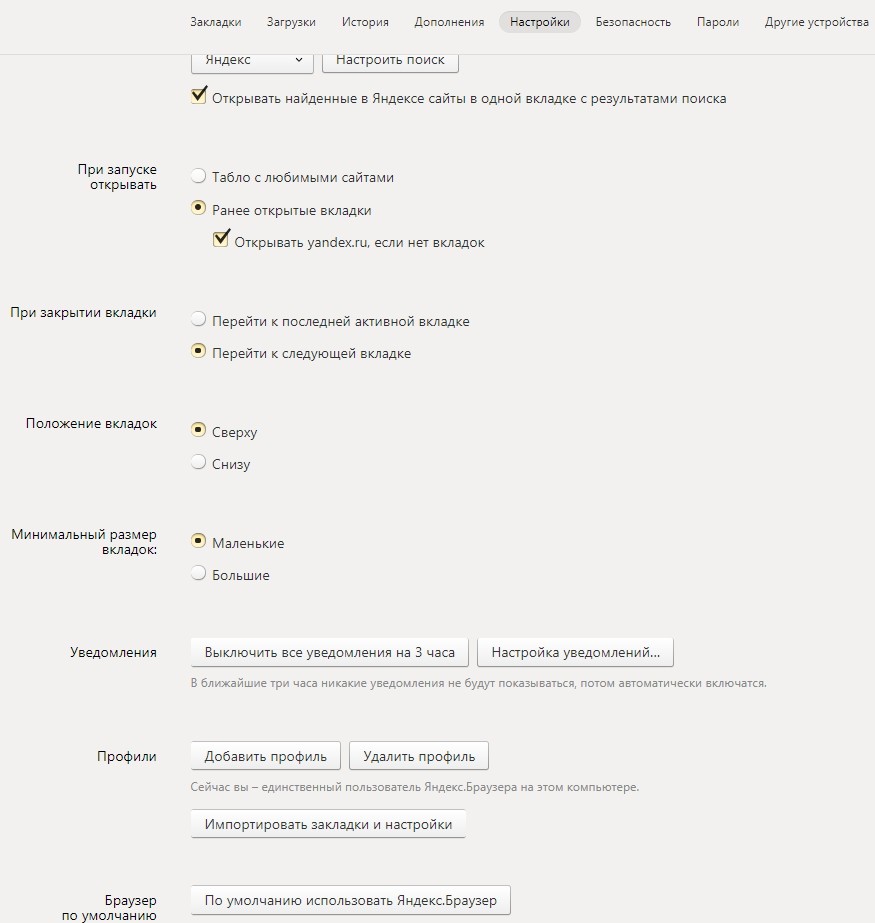Screen dimensions: 875x923
Task: Click Добавить профиль button
Action: [265, 756]
